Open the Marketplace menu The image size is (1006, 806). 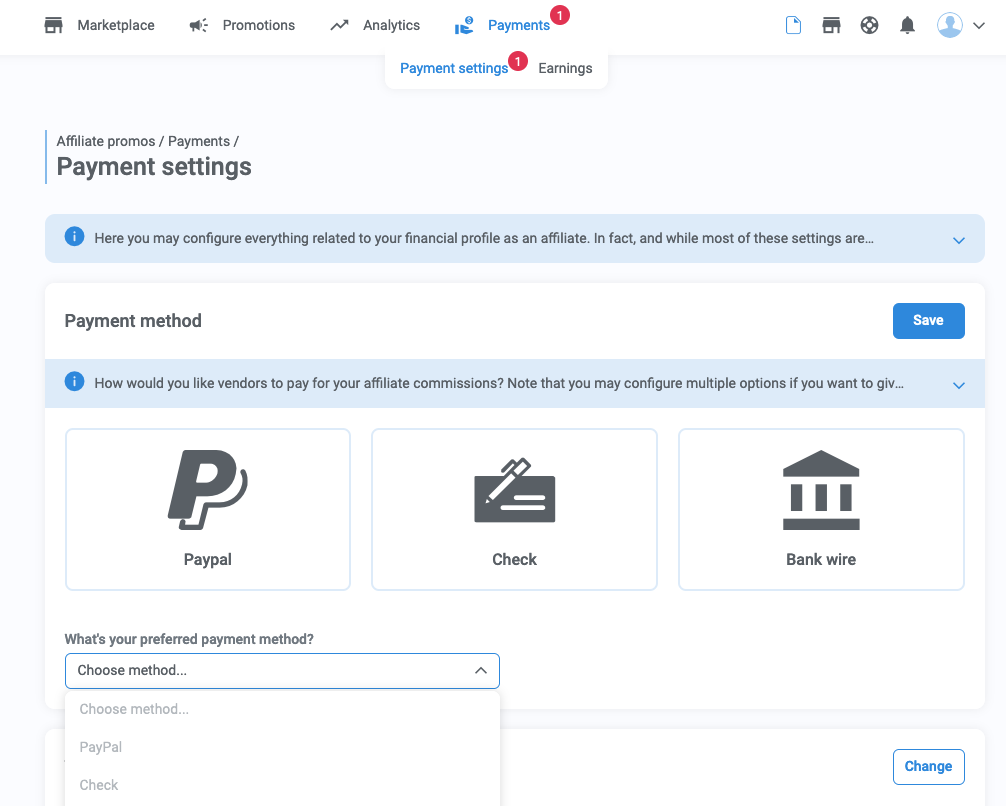[100, 26]
